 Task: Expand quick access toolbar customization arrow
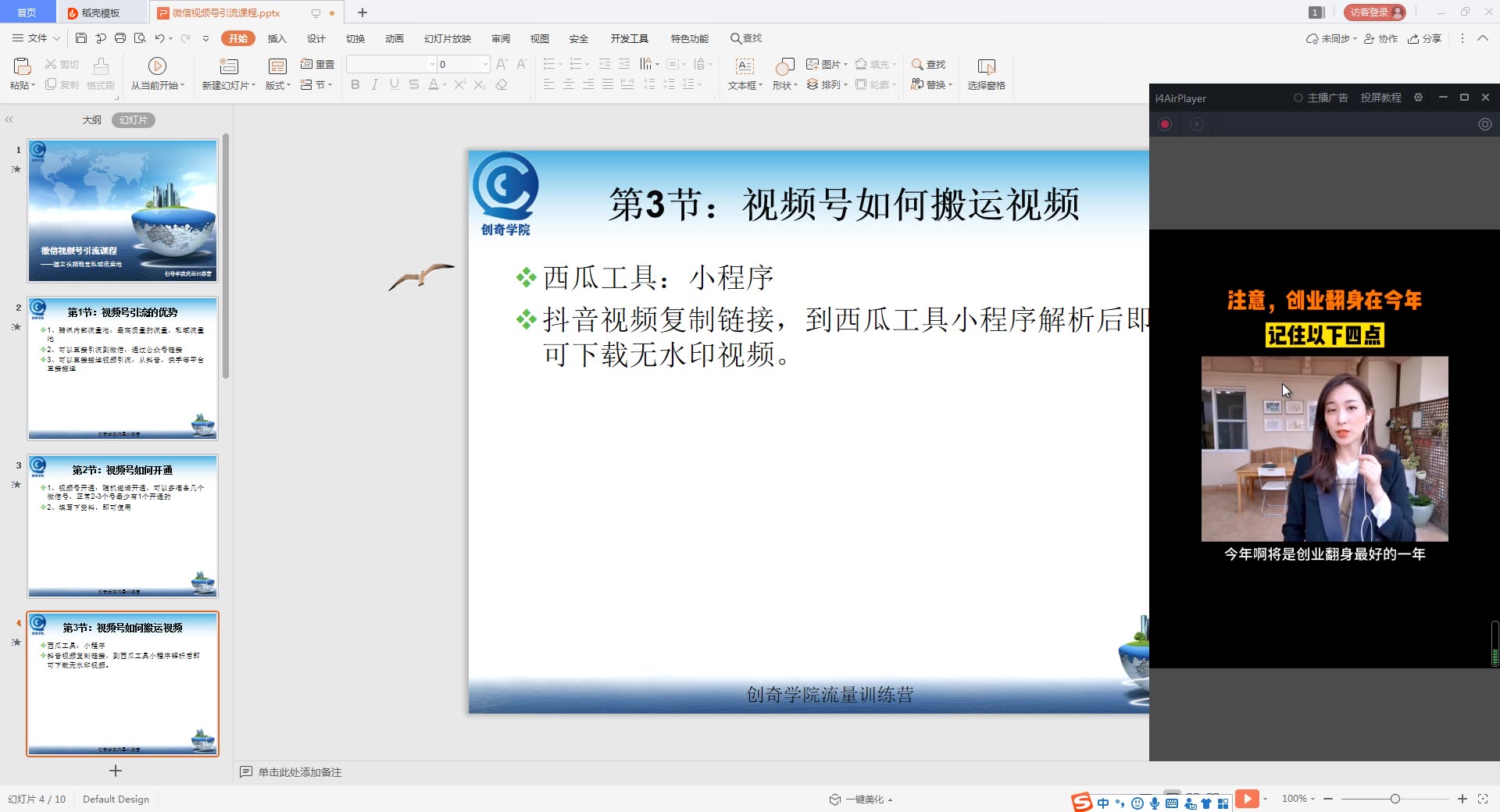click(x=205, y=38)
